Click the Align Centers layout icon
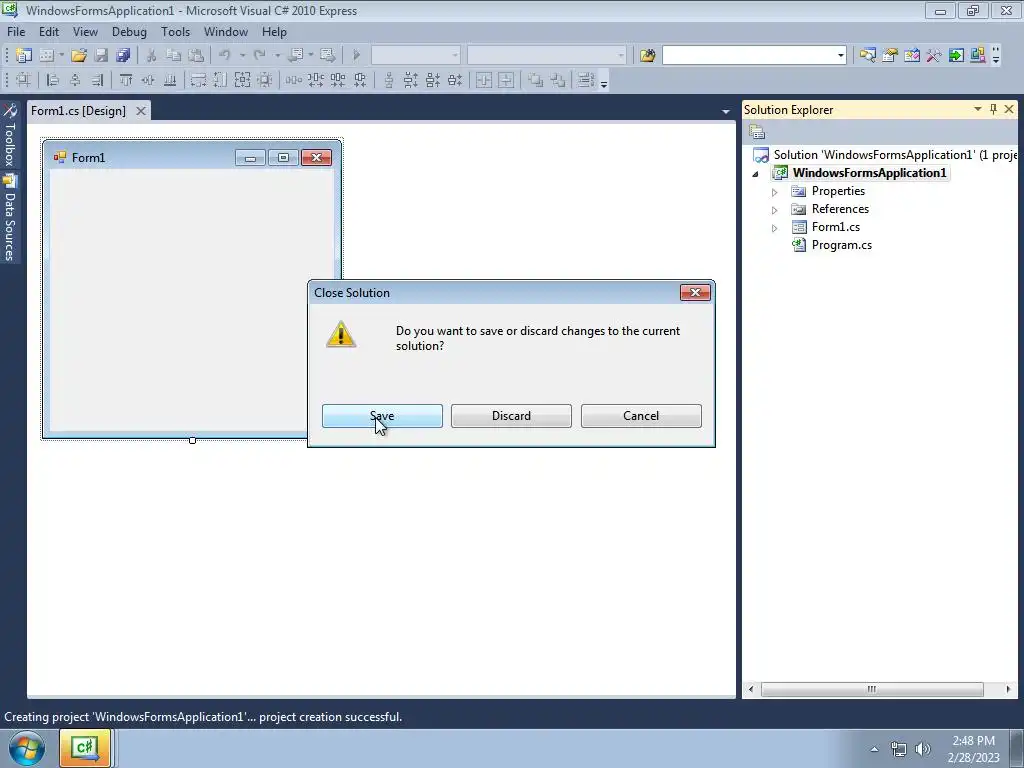This screenshot has height=768, width=1024. point(75,80)
